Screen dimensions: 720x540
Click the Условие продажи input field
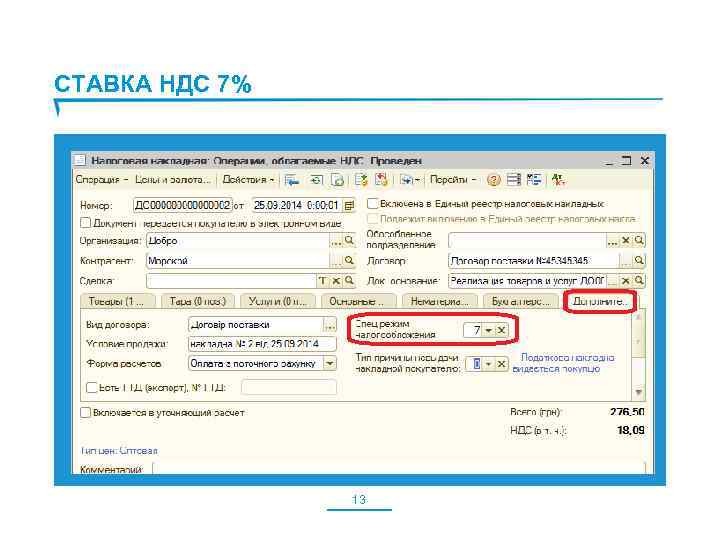click(x=262, y=344)
